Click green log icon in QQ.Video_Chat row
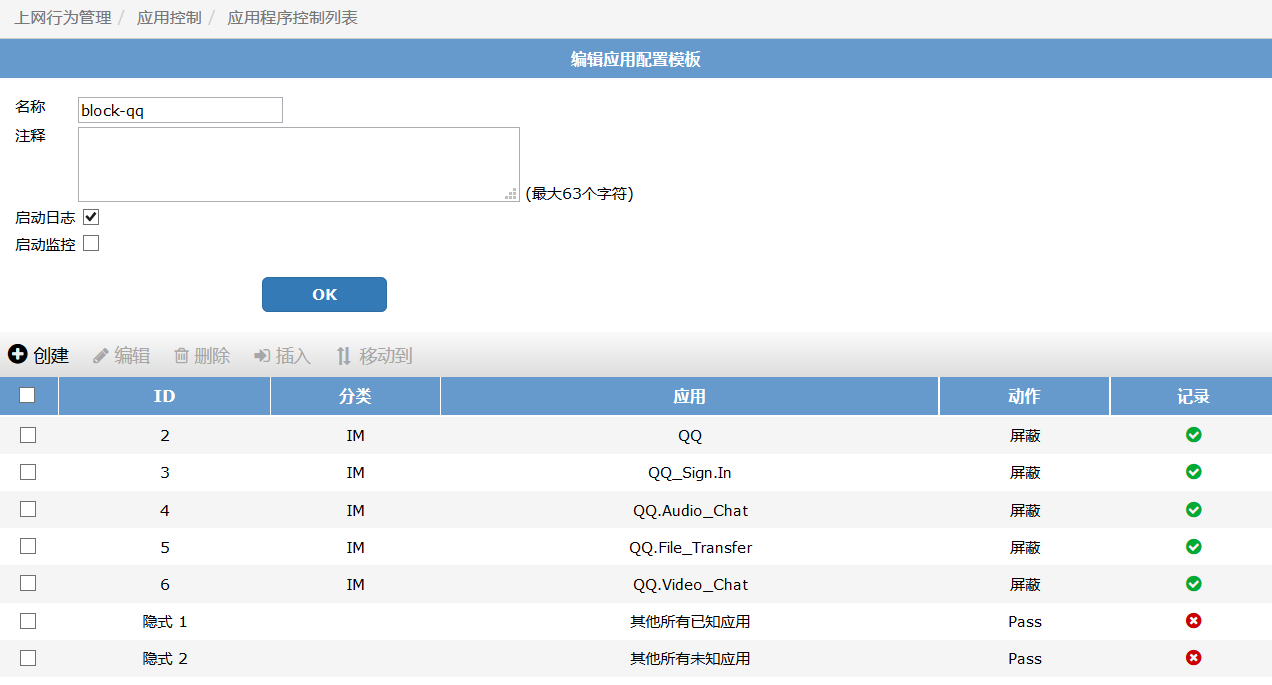Screen dimensions: 1272x685 tap(1193, 584)
